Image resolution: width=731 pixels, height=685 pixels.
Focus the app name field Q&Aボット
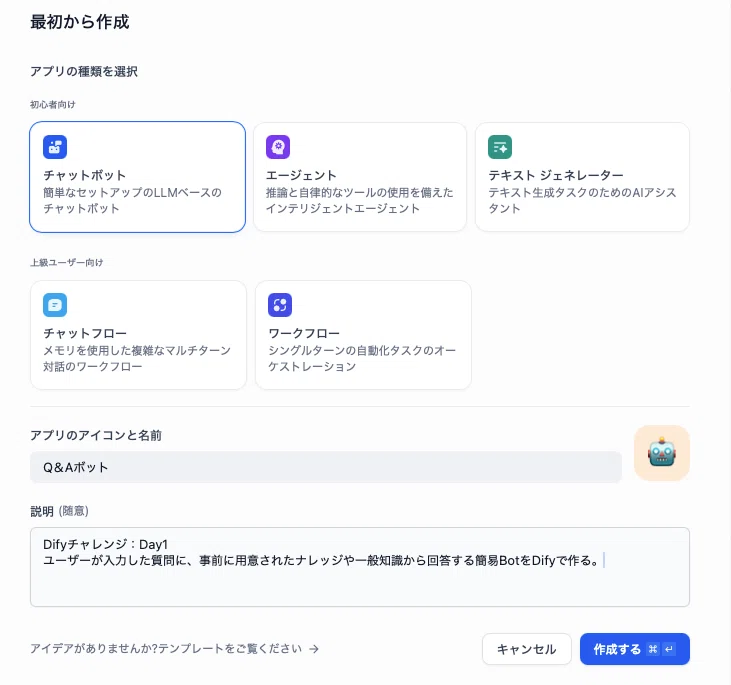[x=326, y=467]
